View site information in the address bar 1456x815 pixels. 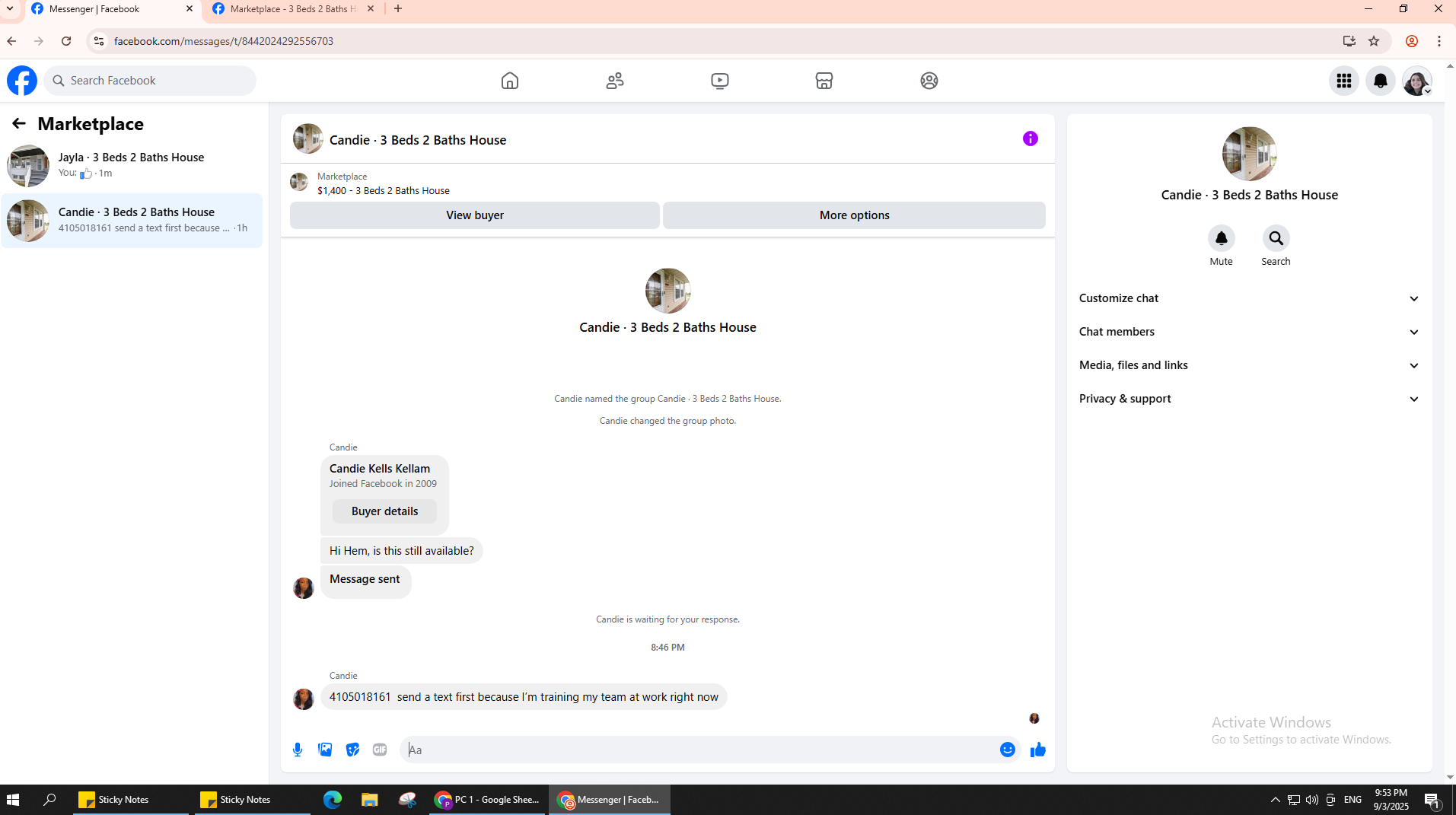point(98,41)
